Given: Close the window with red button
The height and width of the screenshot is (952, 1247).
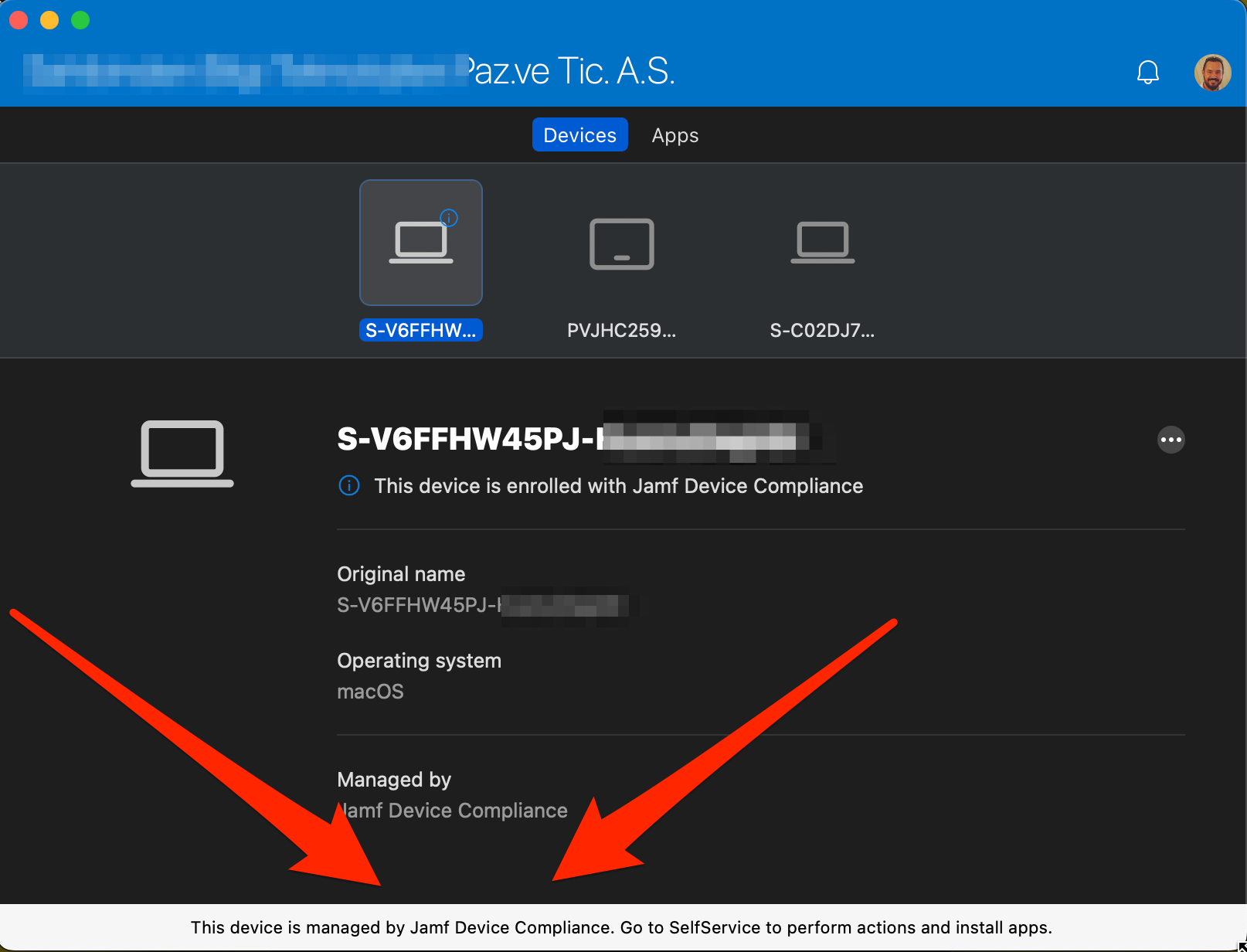Looking at the screenshot, I should [19, 20].
